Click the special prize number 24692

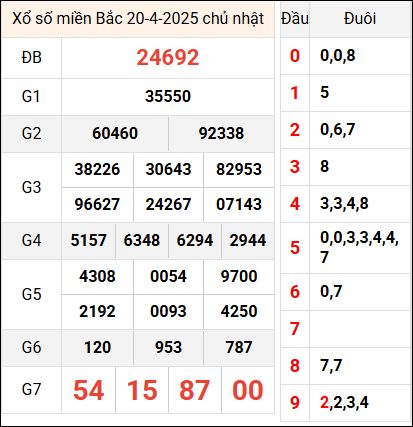click(168, 57)
